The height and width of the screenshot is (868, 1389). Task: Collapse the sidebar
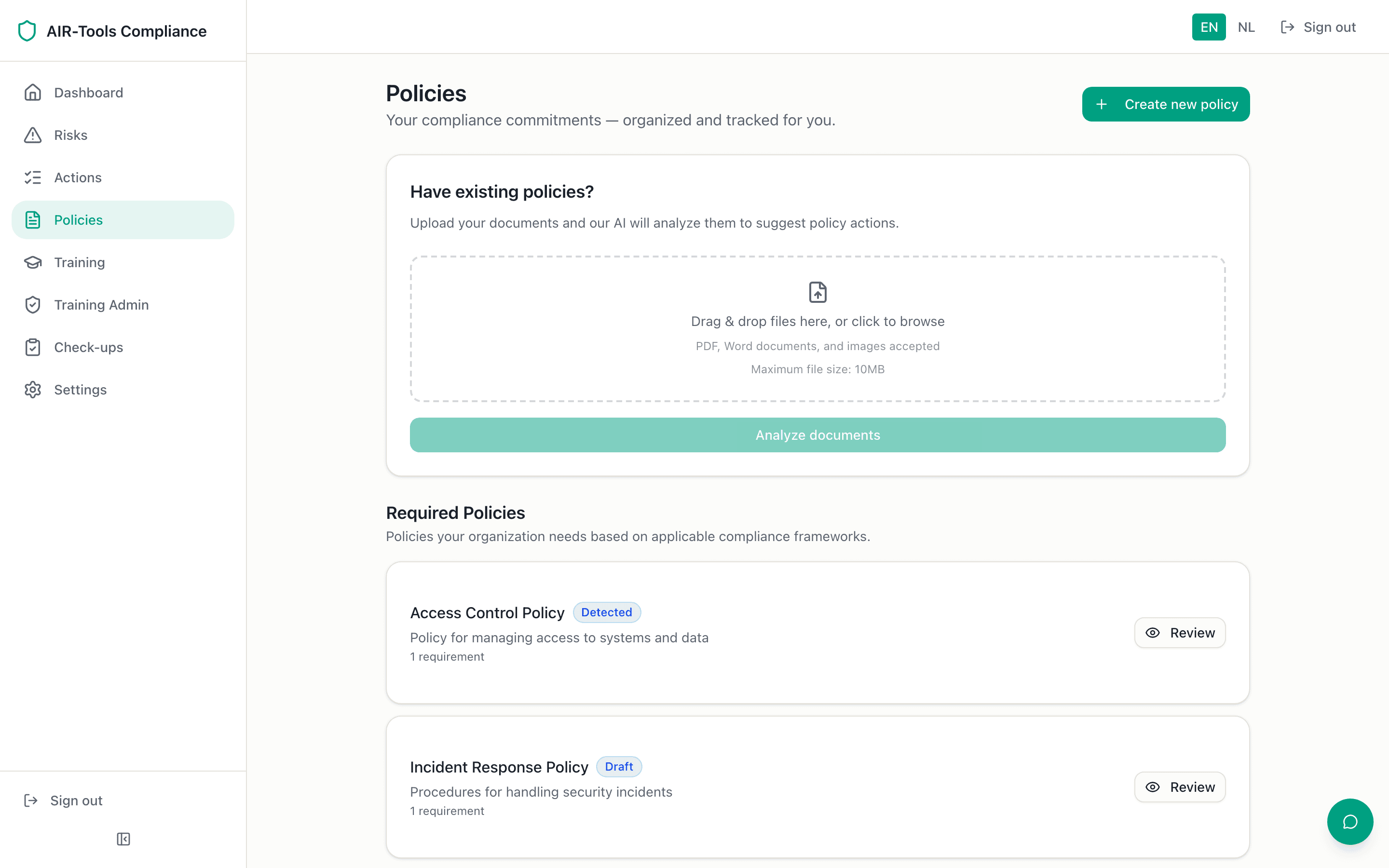pyautogui.click(x=123, y=839)
